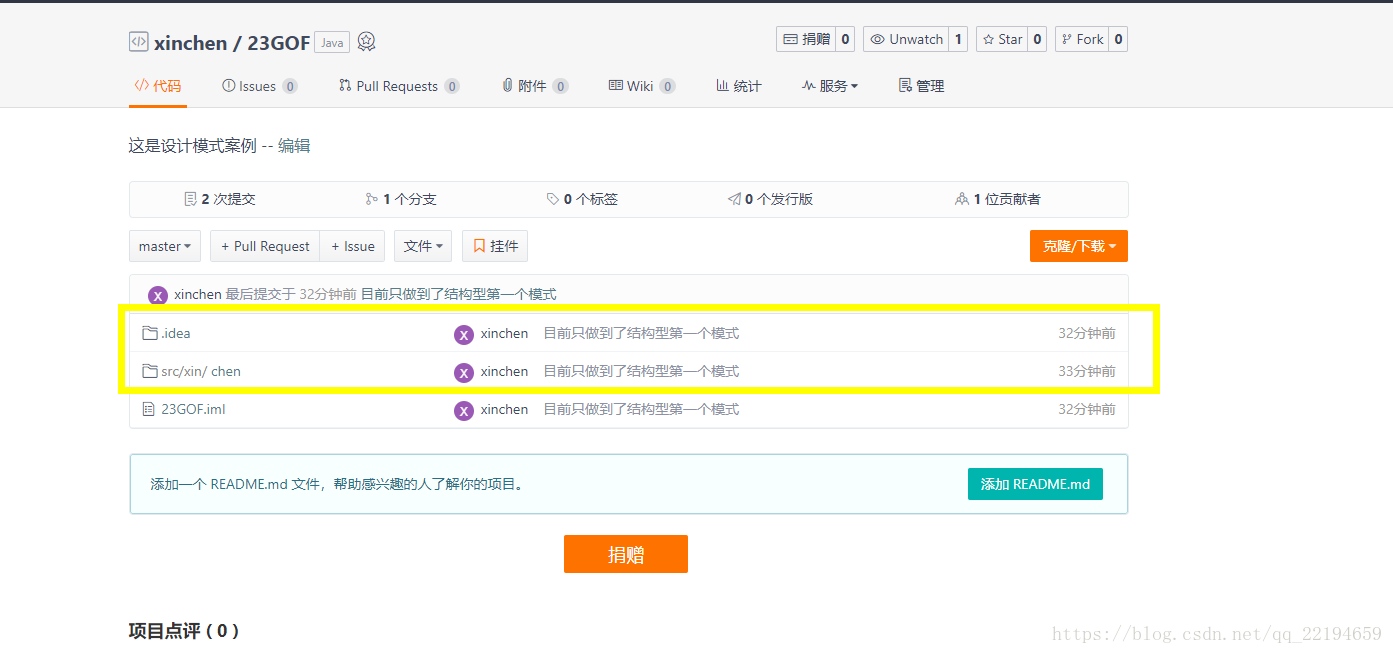Image resolution: width=1393 pixels, height=654 pixels.
Task: Click the 添加 README.md button
Action: 1035,484
